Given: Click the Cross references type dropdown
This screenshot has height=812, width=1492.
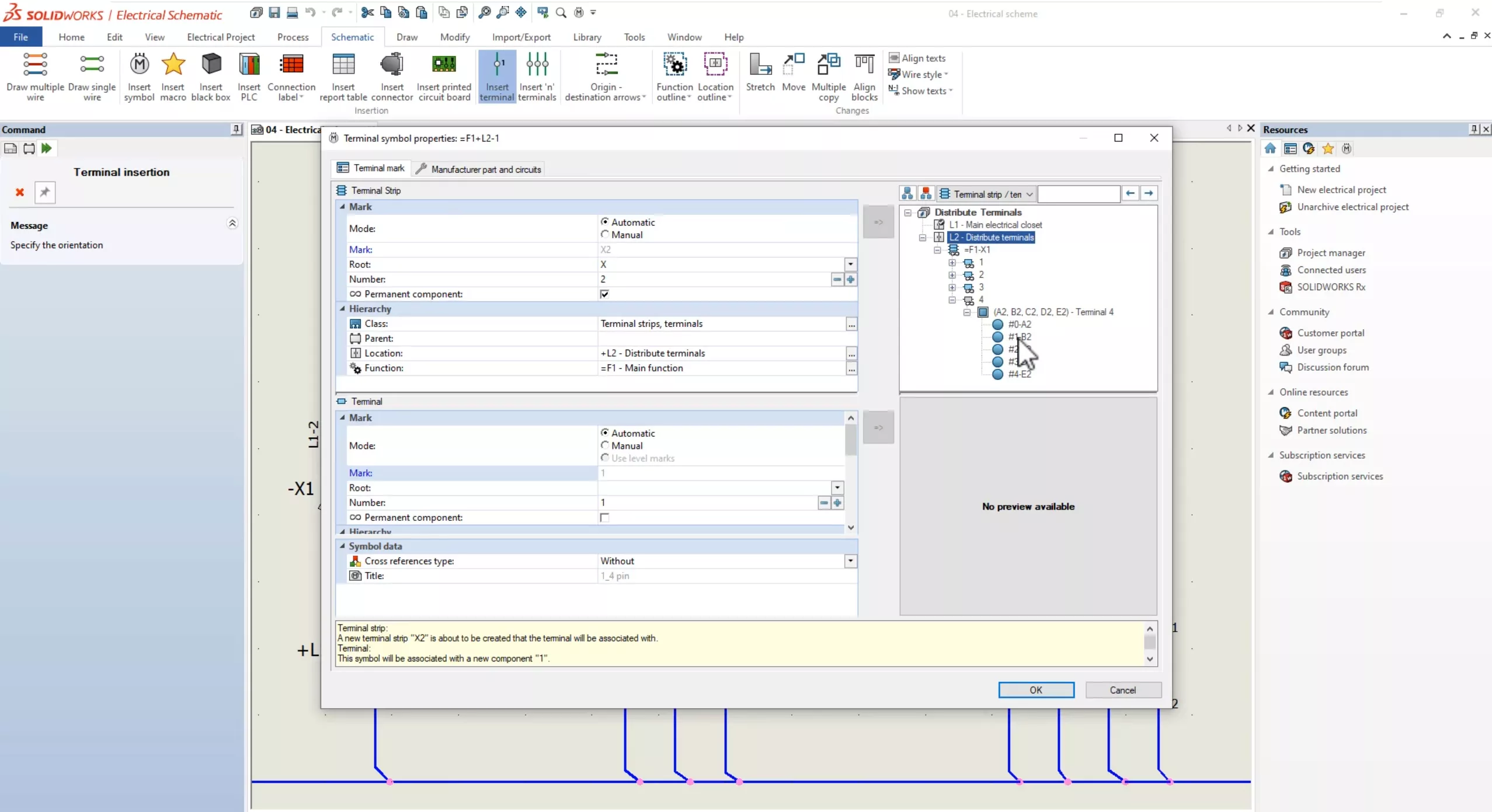Looking at the screenshot, I should click(x=850, y=561).
